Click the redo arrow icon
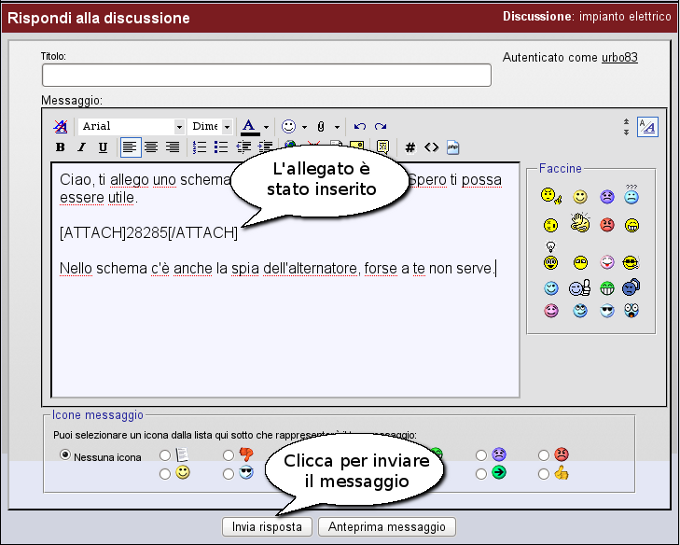 [x=381, y=127]
